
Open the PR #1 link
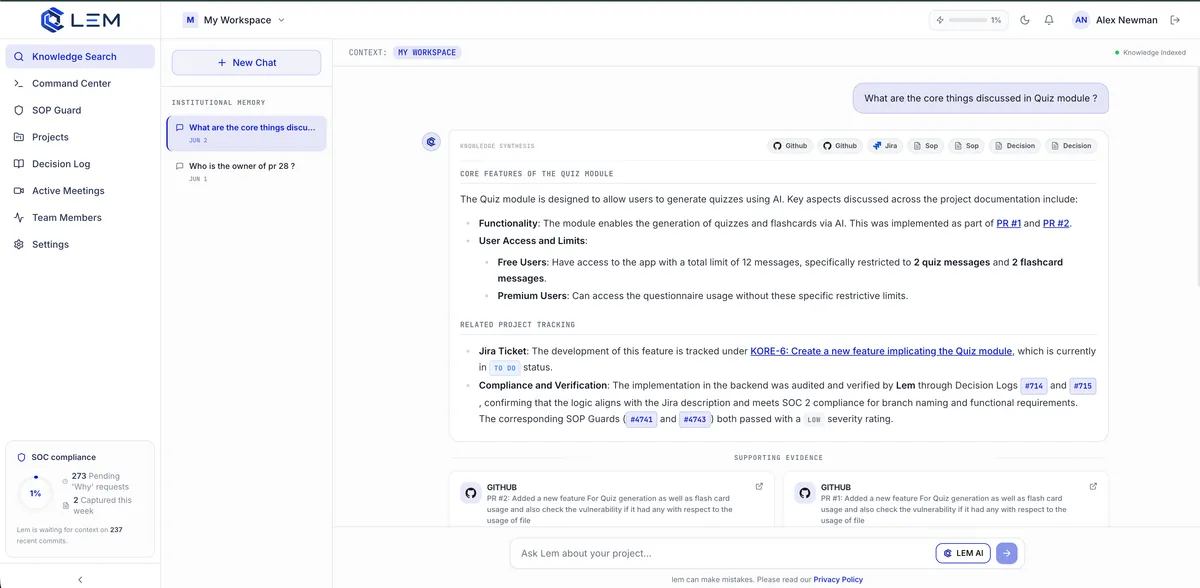(1009, 223)
